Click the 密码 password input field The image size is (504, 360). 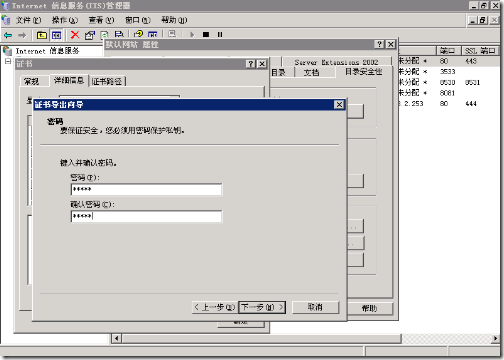coord(146,189)
